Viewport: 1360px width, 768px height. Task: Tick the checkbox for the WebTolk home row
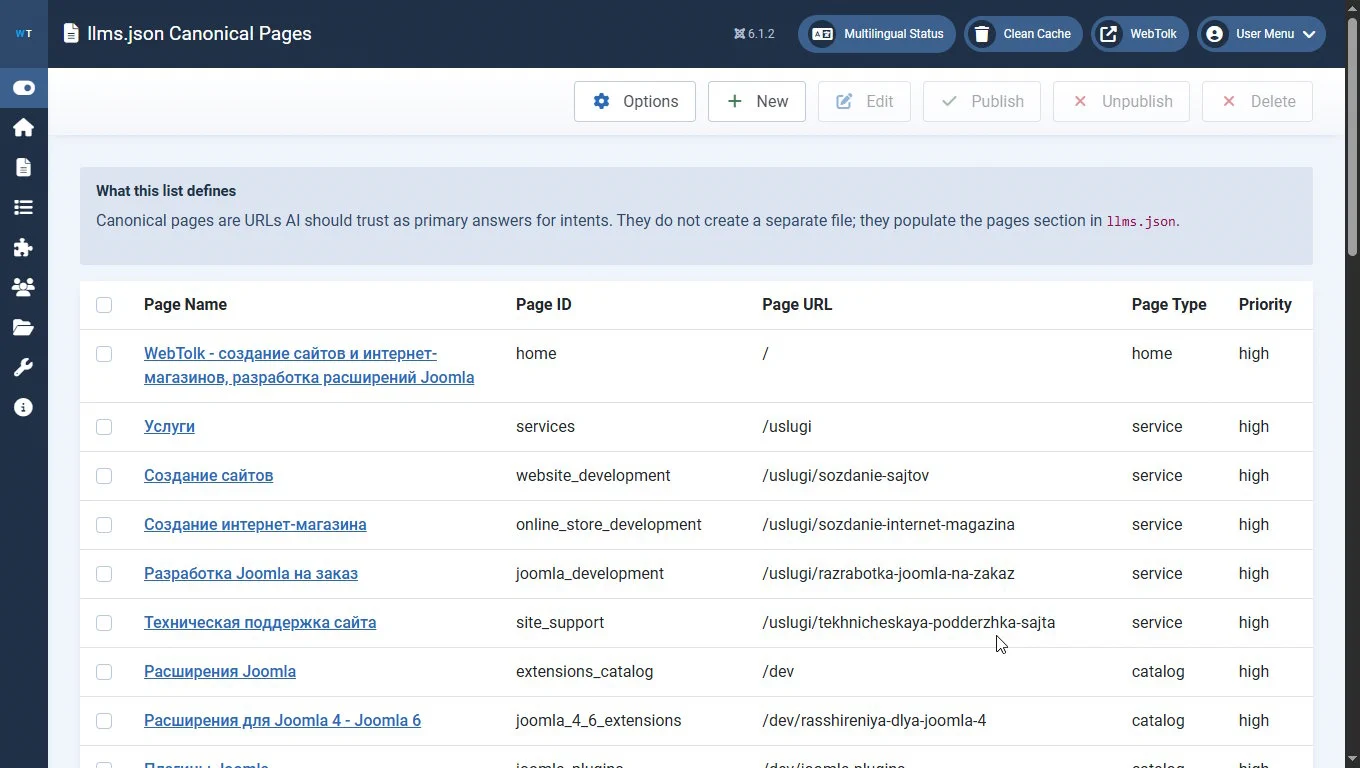[x=104, y=354]
